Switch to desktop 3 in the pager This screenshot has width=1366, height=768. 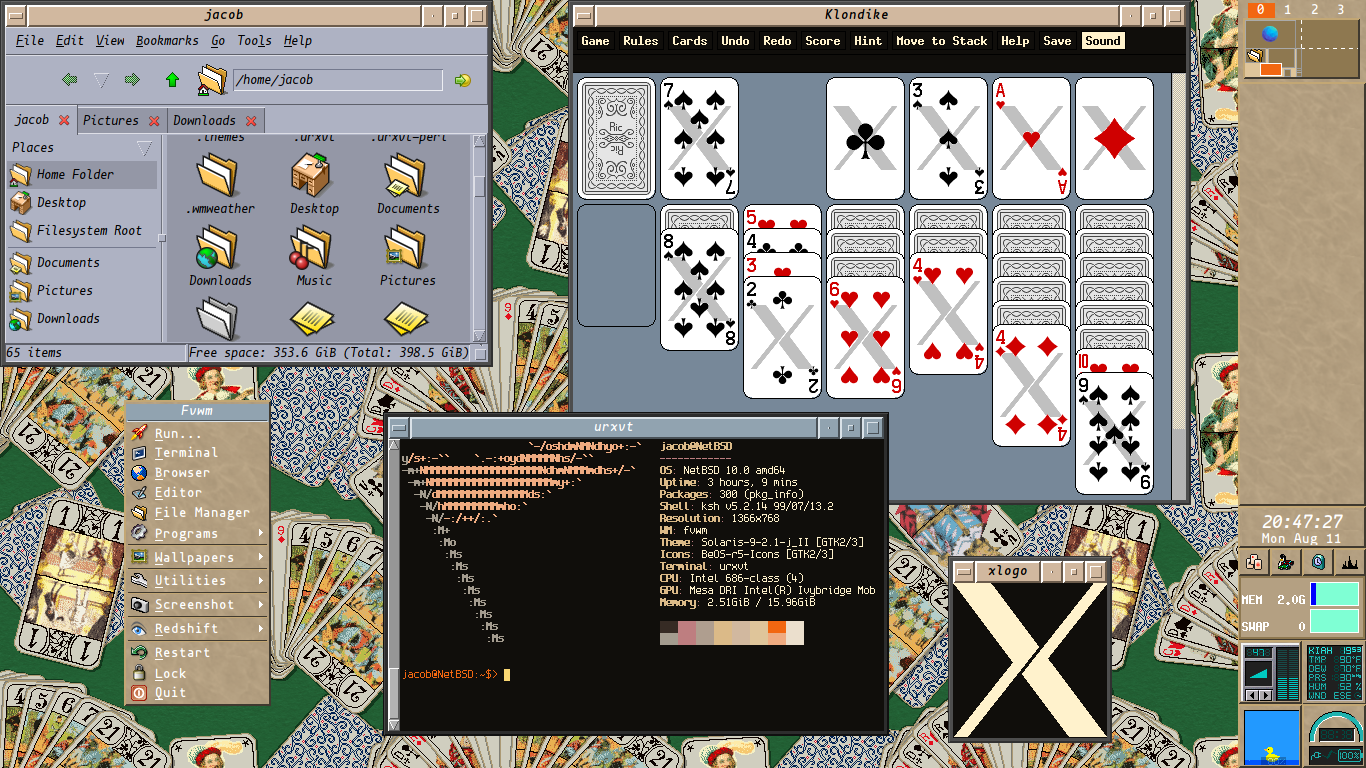pyautogui.click(x=1341, y=10)
